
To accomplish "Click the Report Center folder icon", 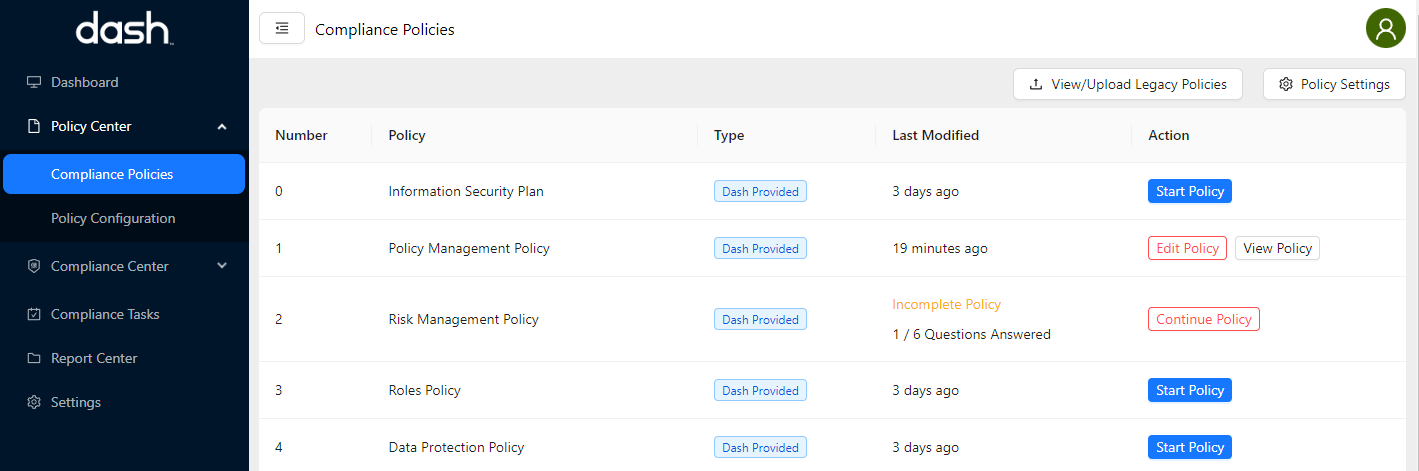I will (34, 358).
